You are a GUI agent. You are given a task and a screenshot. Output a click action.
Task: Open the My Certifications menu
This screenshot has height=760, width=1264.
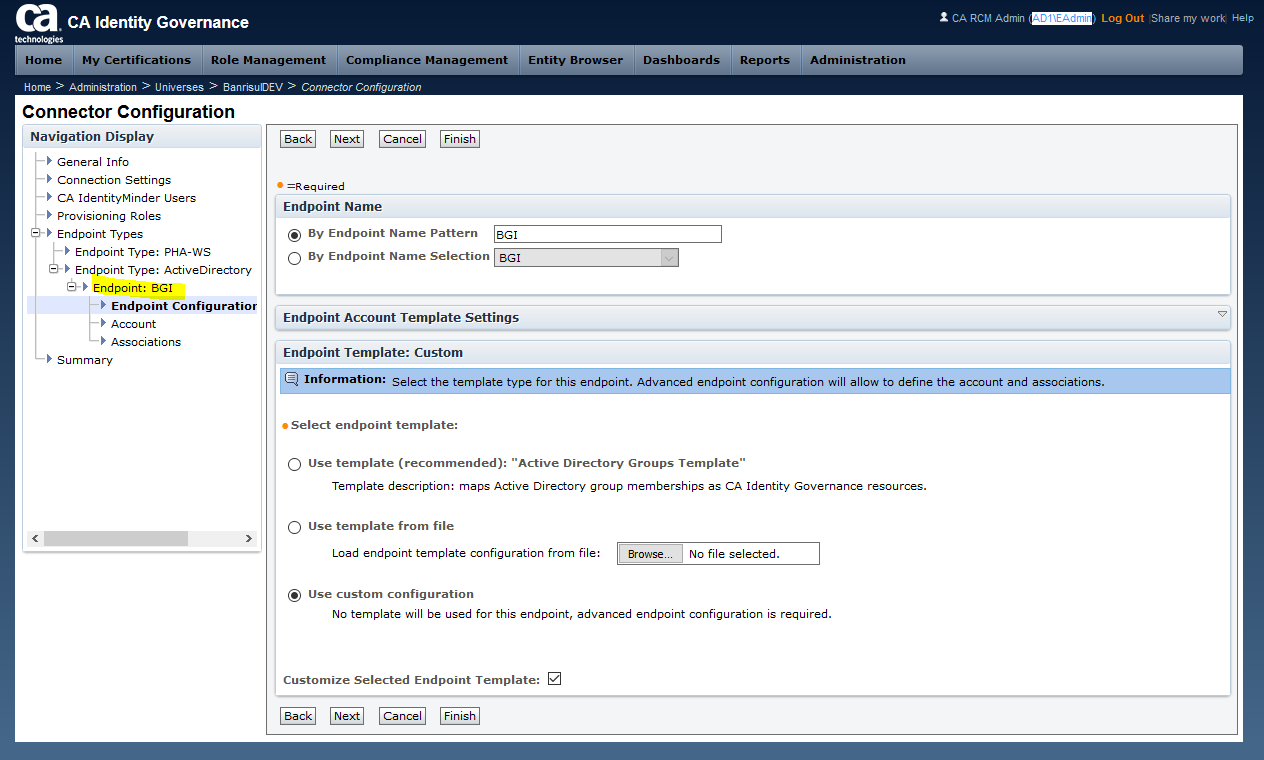137,60
